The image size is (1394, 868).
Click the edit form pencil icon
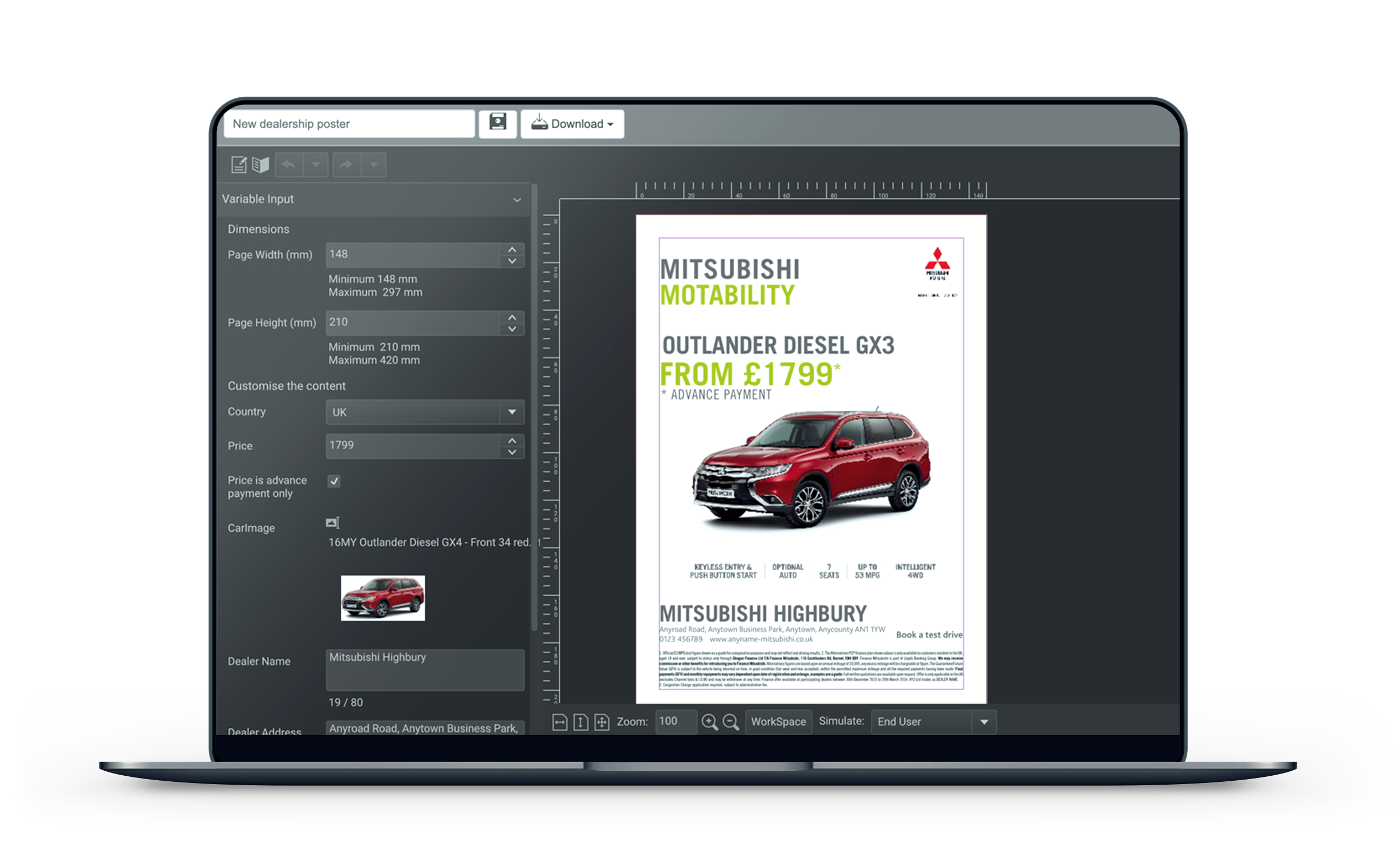point(239,166)
